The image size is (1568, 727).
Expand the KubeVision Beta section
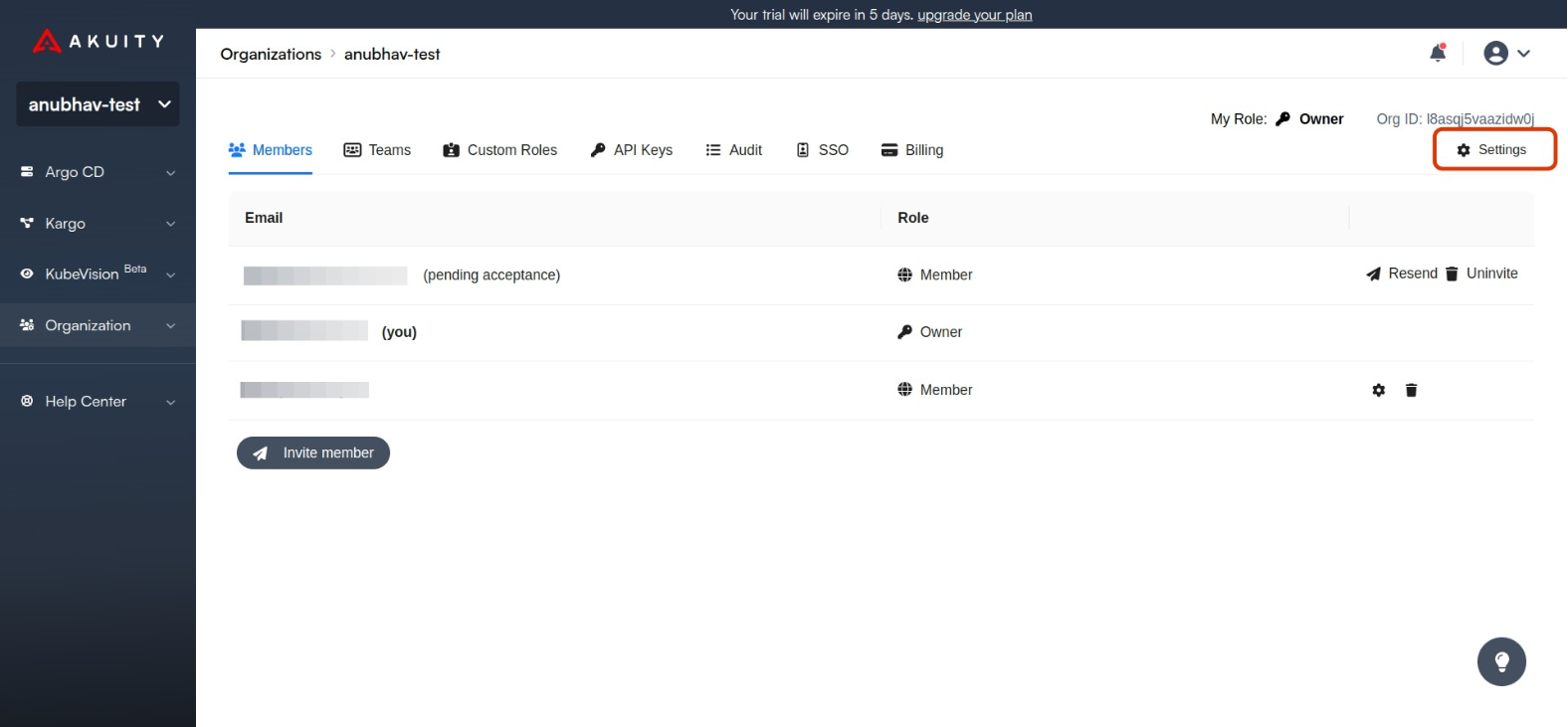(98, 273)
